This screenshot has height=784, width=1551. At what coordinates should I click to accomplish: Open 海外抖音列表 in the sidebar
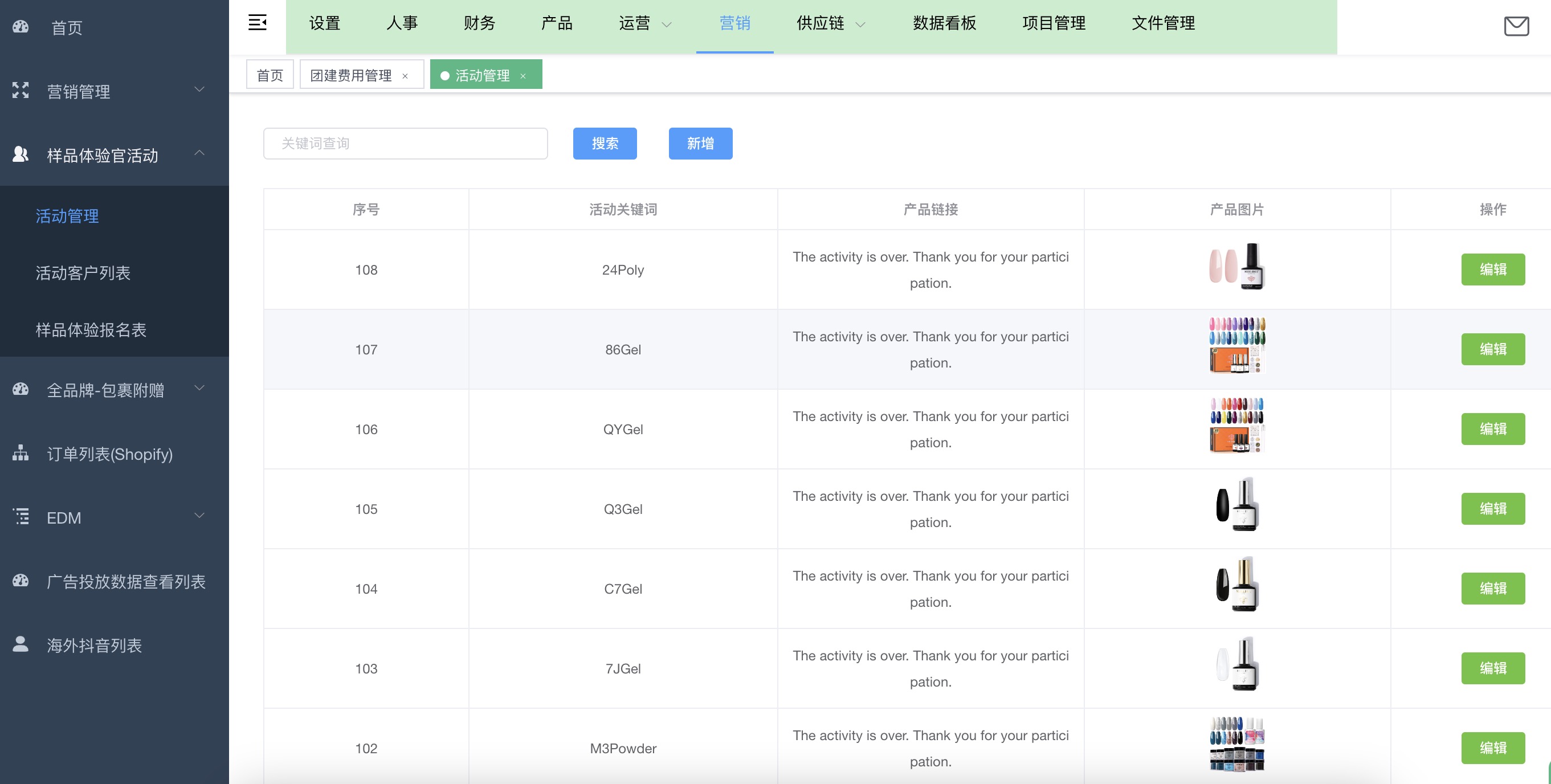coord(115,645)
